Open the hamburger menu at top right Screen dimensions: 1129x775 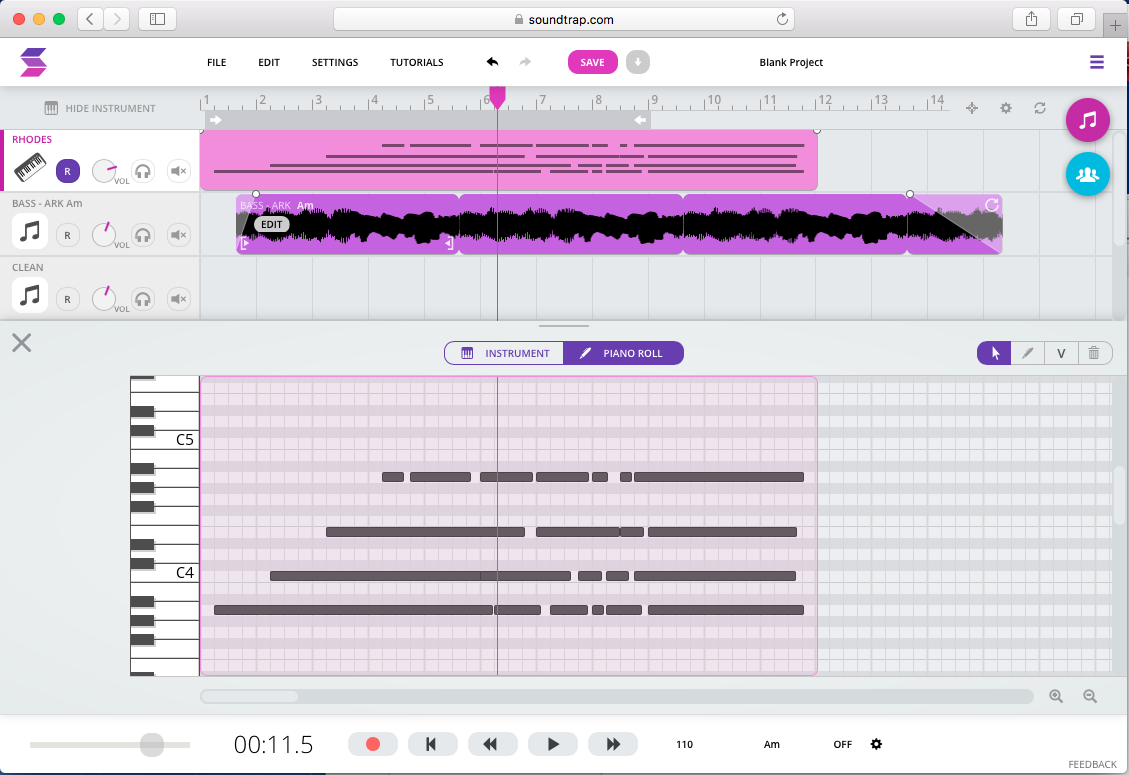(x=1097, y=62)
